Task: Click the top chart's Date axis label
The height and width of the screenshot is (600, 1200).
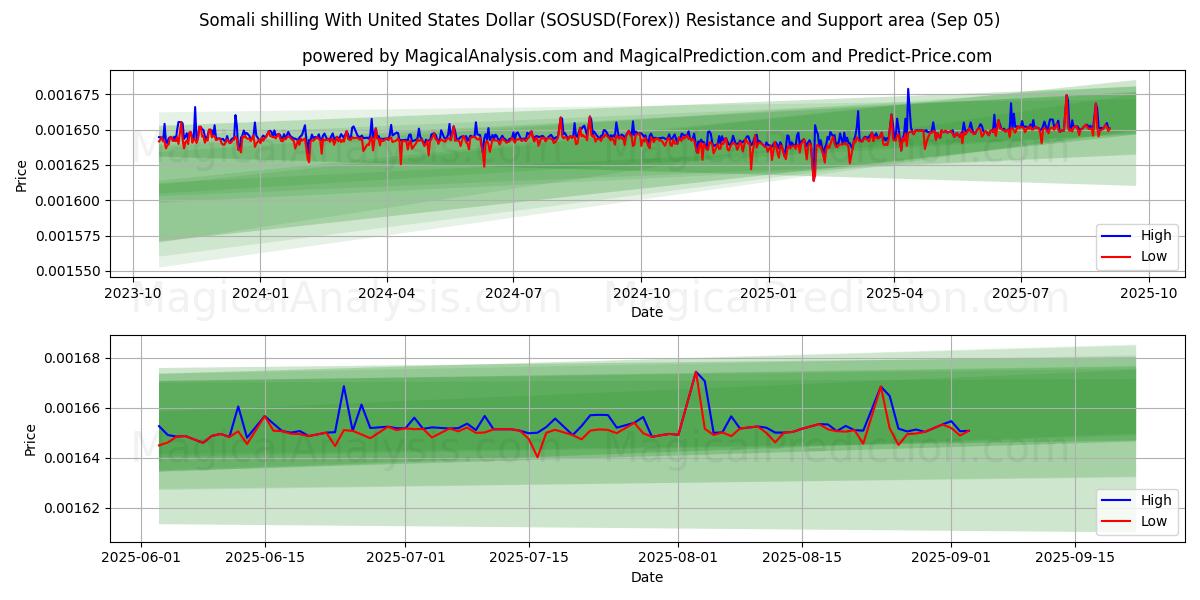Action: click(646, 313)
